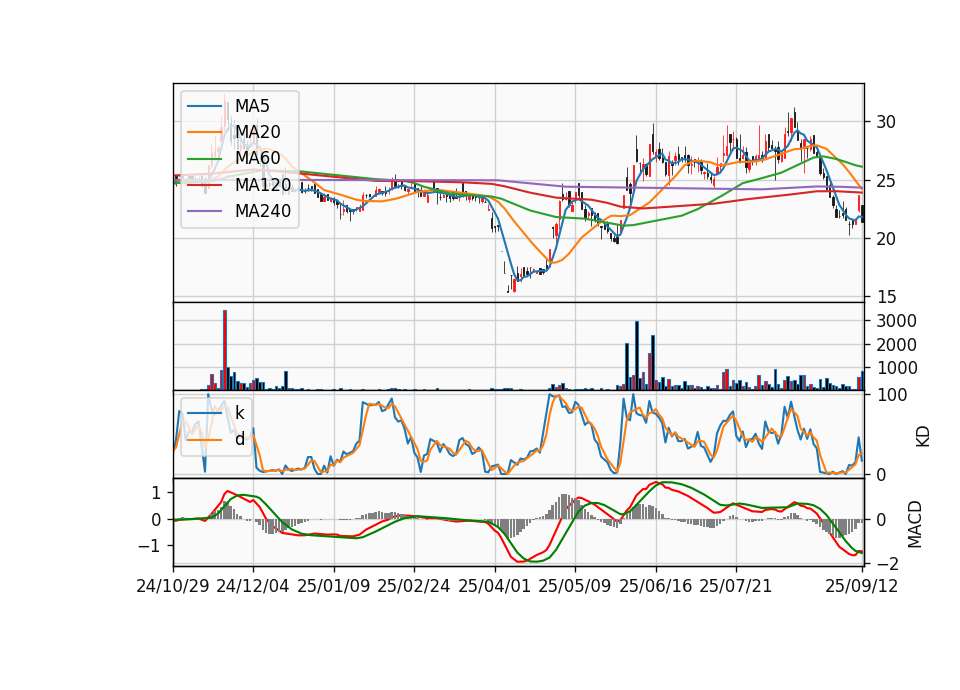This screenshot has width=960, height=690.
Task: Click the price axis value 15
Action: click(x=886, y=297)
